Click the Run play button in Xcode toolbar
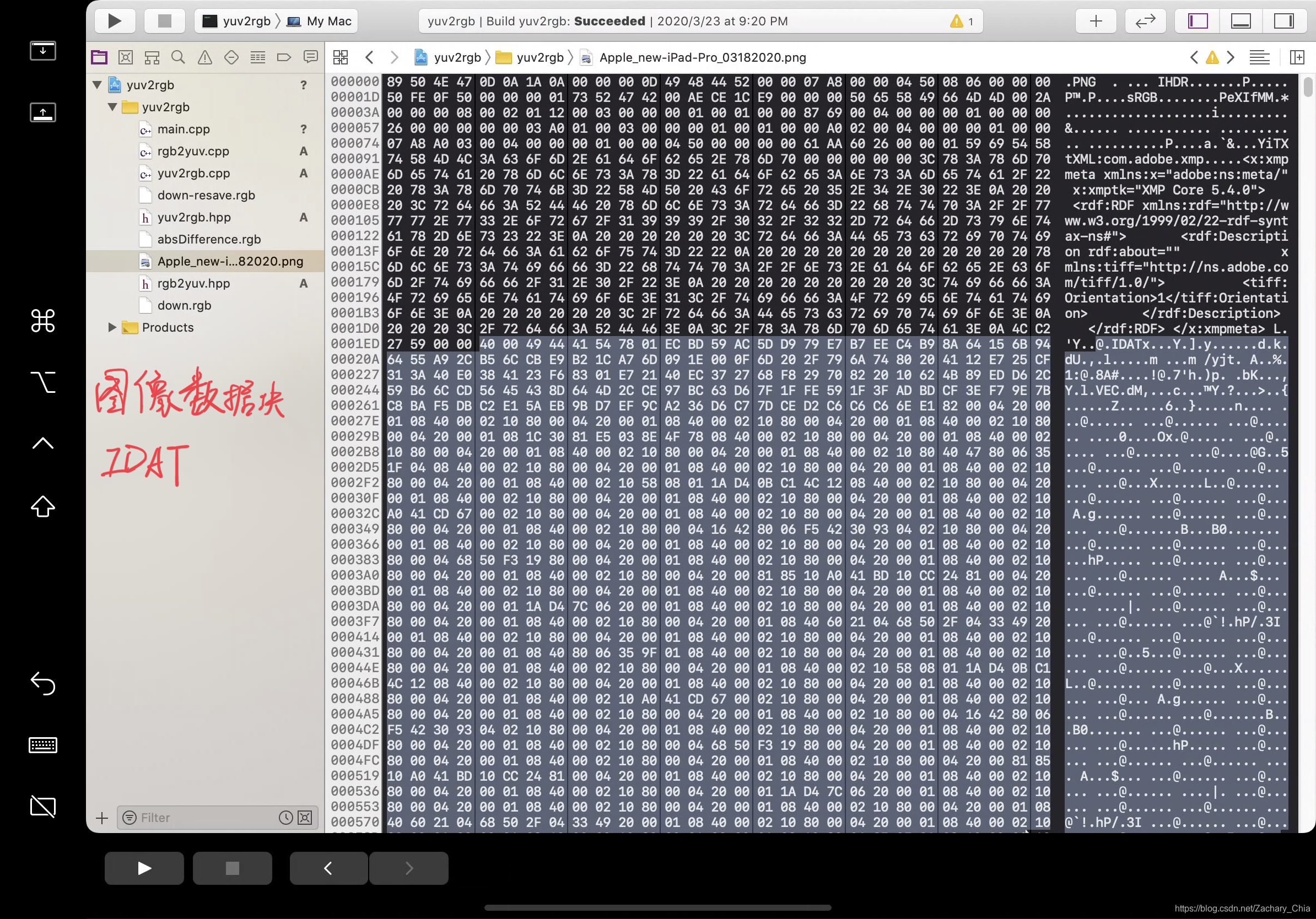Viewport: 1316px width, 919px height. point(115,21)
